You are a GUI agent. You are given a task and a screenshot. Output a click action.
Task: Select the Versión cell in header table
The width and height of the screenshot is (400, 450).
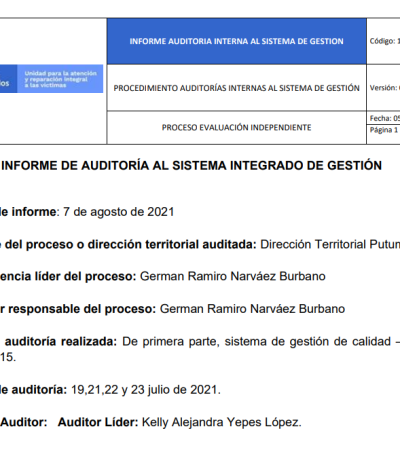pos(384,88)
